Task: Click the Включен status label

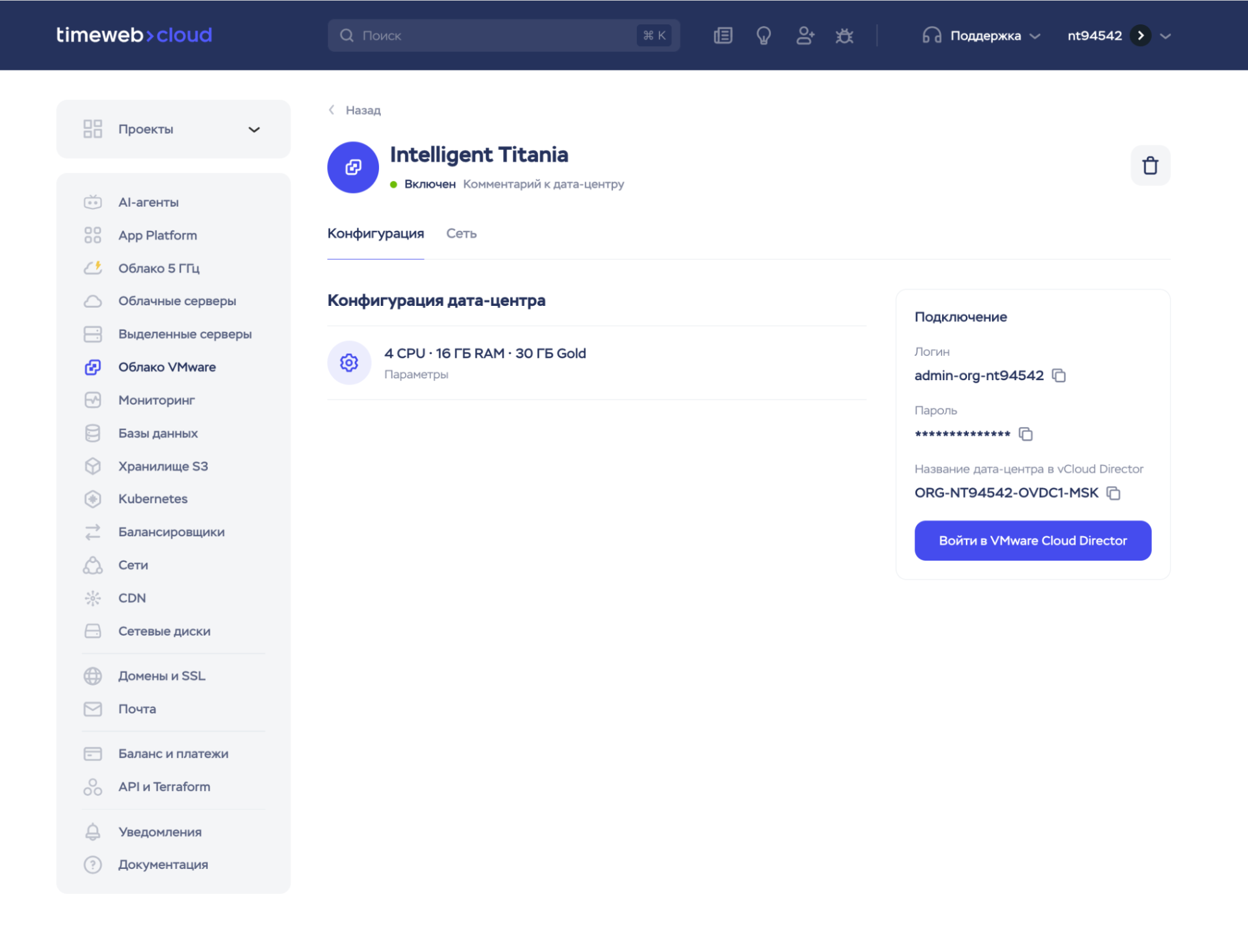Action: pos(430,184)
